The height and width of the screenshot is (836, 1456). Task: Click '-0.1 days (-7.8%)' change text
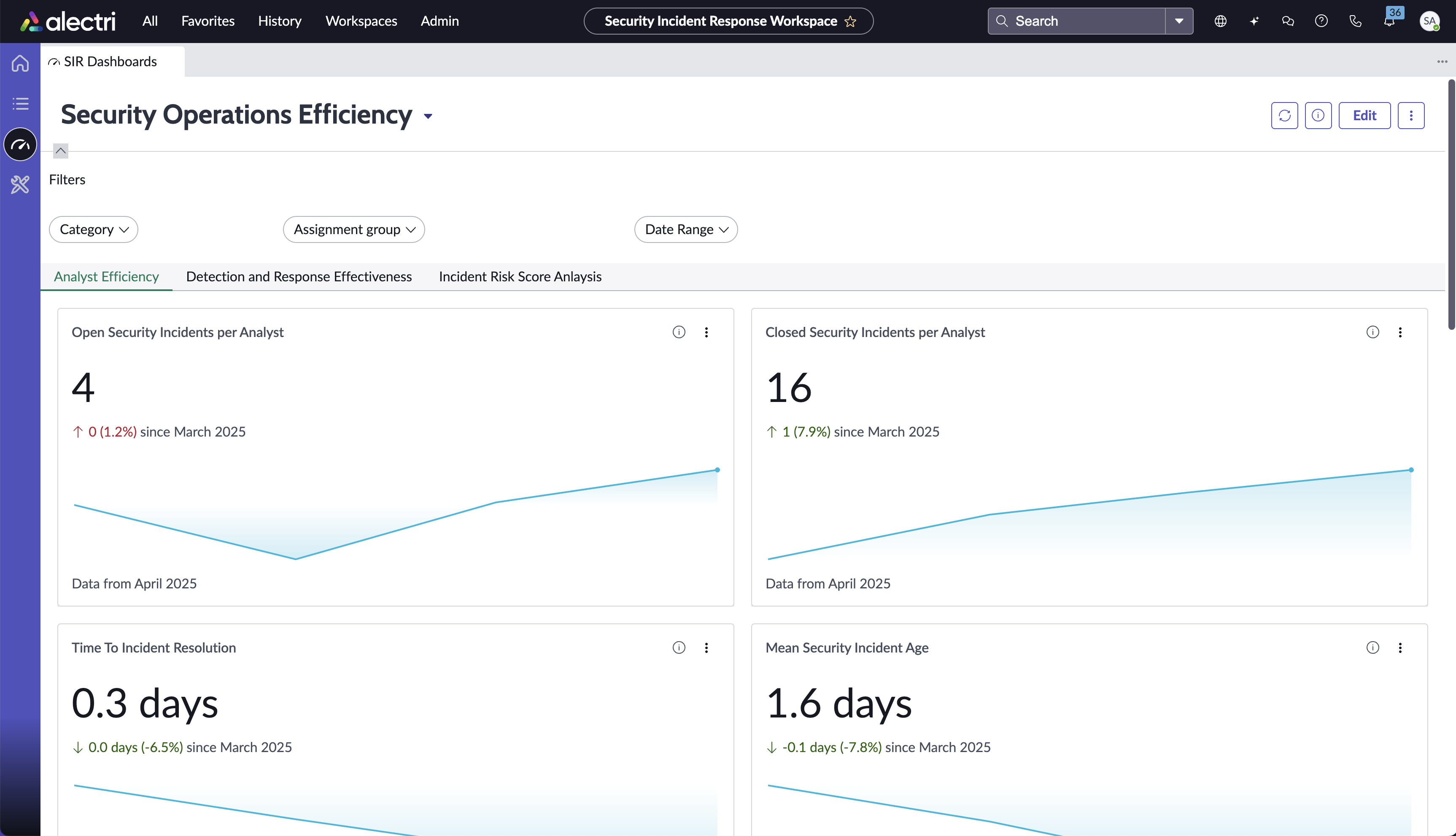point(831,747)
